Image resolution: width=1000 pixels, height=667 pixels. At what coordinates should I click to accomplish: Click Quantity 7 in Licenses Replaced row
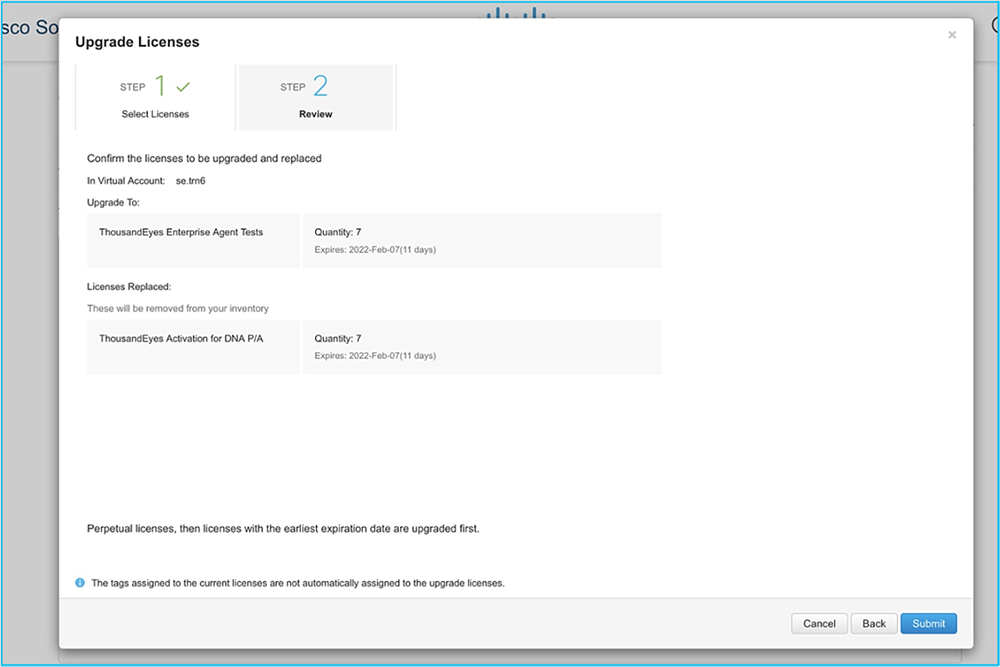pyautogui.click(x=338, y=339)
